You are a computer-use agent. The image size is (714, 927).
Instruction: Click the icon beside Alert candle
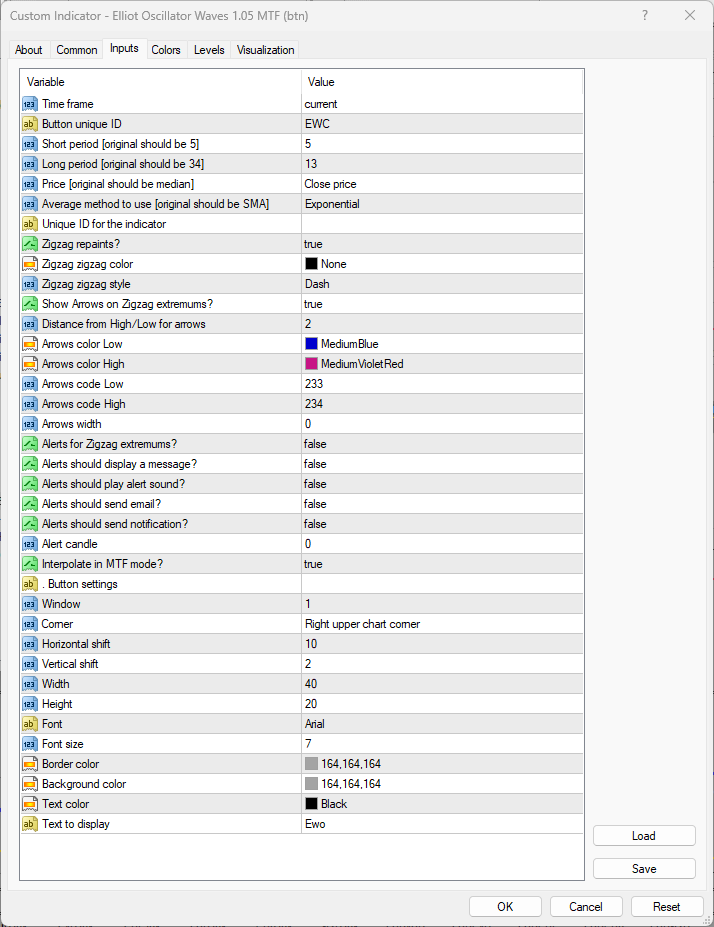30,544
